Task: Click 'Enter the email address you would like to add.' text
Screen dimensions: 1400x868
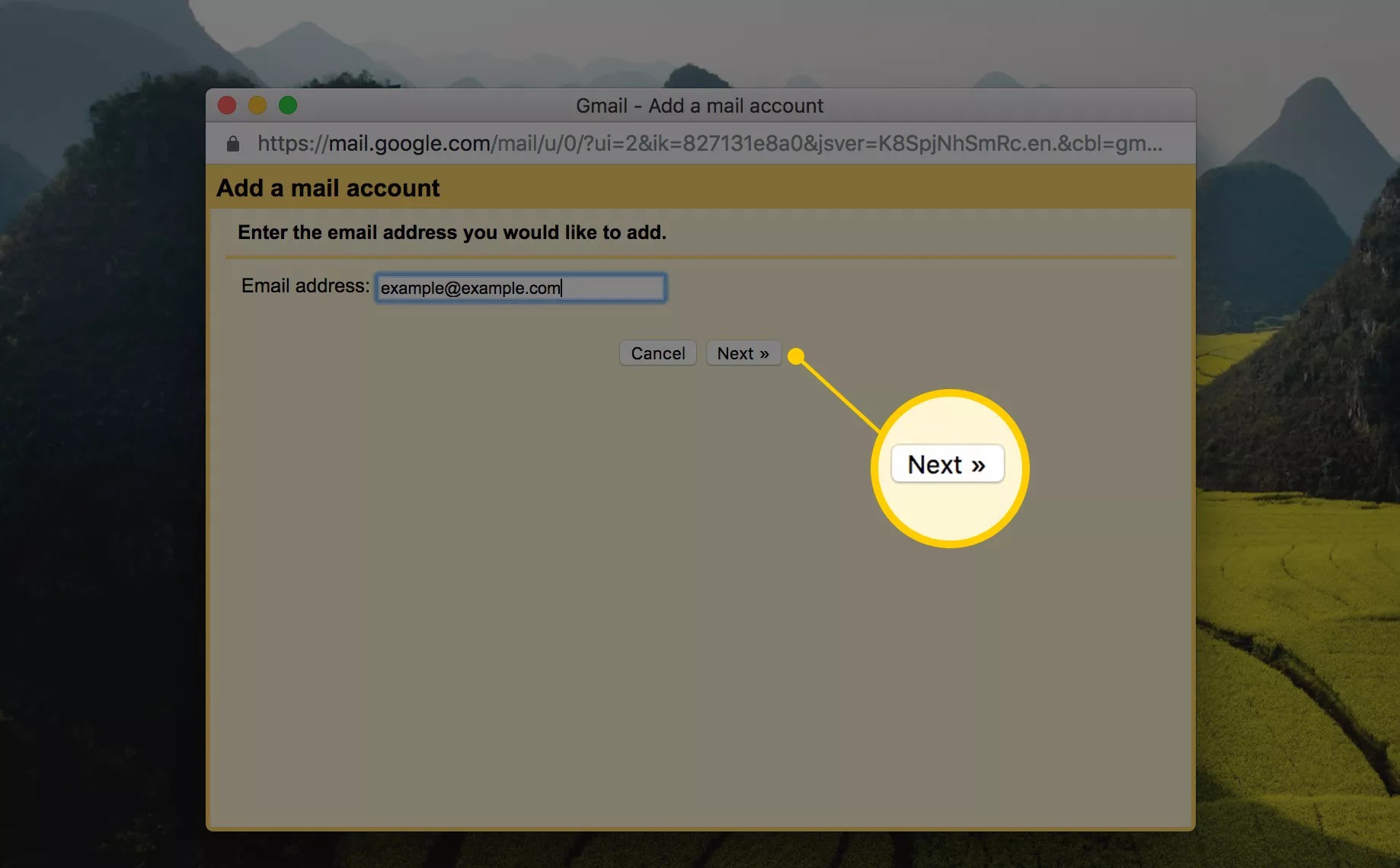Action: click(452, 232)
